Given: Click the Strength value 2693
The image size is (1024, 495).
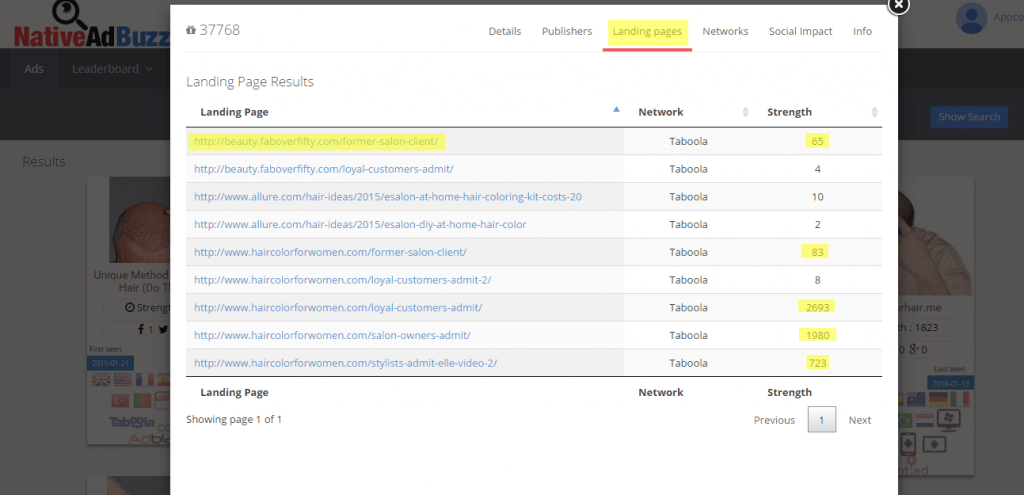Looking at the screenshot, I should [x=817, y=308].
